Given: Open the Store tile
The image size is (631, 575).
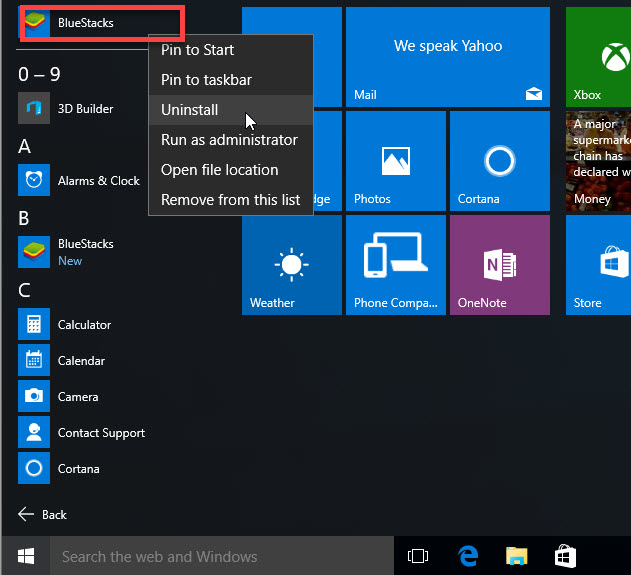Looking at the screenshot, I should pos(598,265).
